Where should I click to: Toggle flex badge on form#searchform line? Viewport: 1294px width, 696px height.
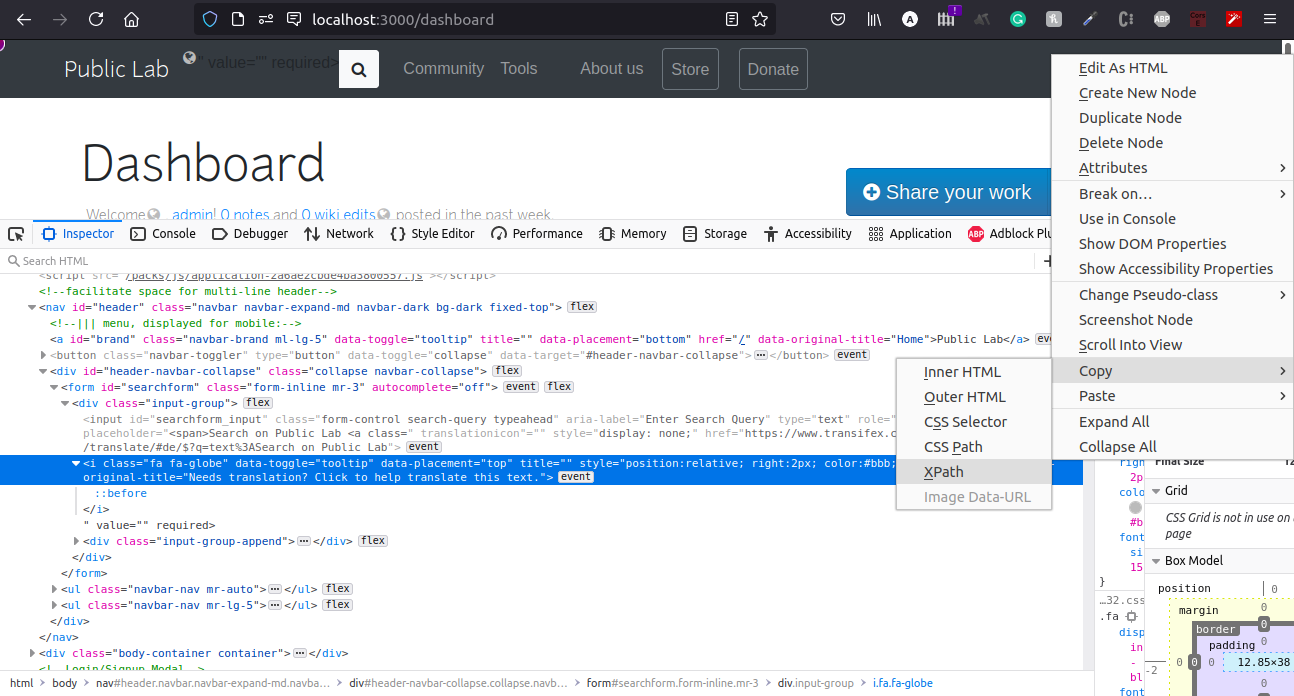pyautogui.click(x=559, y=387)
